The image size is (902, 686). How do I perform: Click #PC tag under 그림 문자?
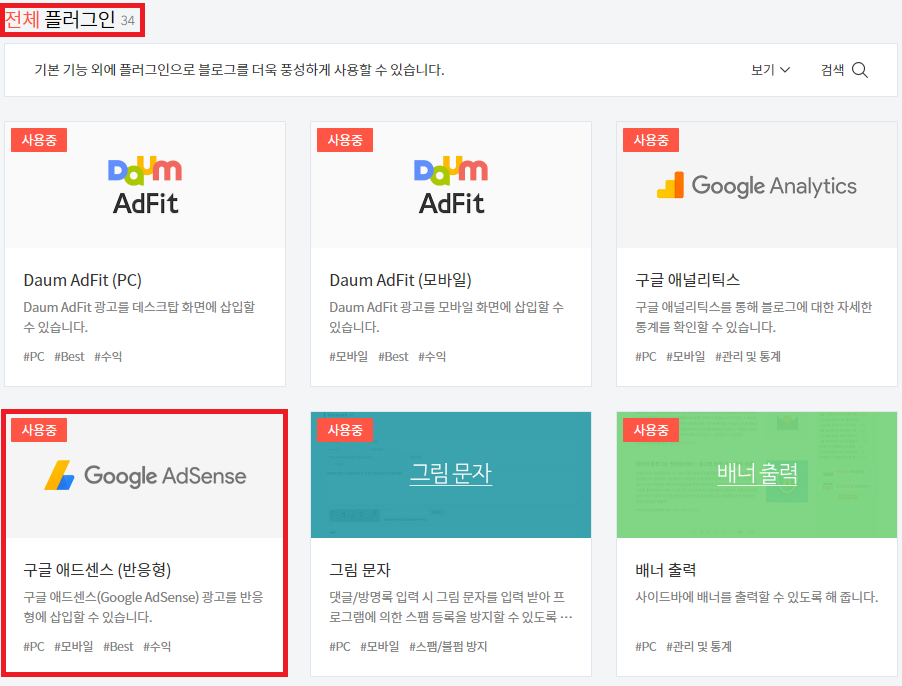[340, 646]
